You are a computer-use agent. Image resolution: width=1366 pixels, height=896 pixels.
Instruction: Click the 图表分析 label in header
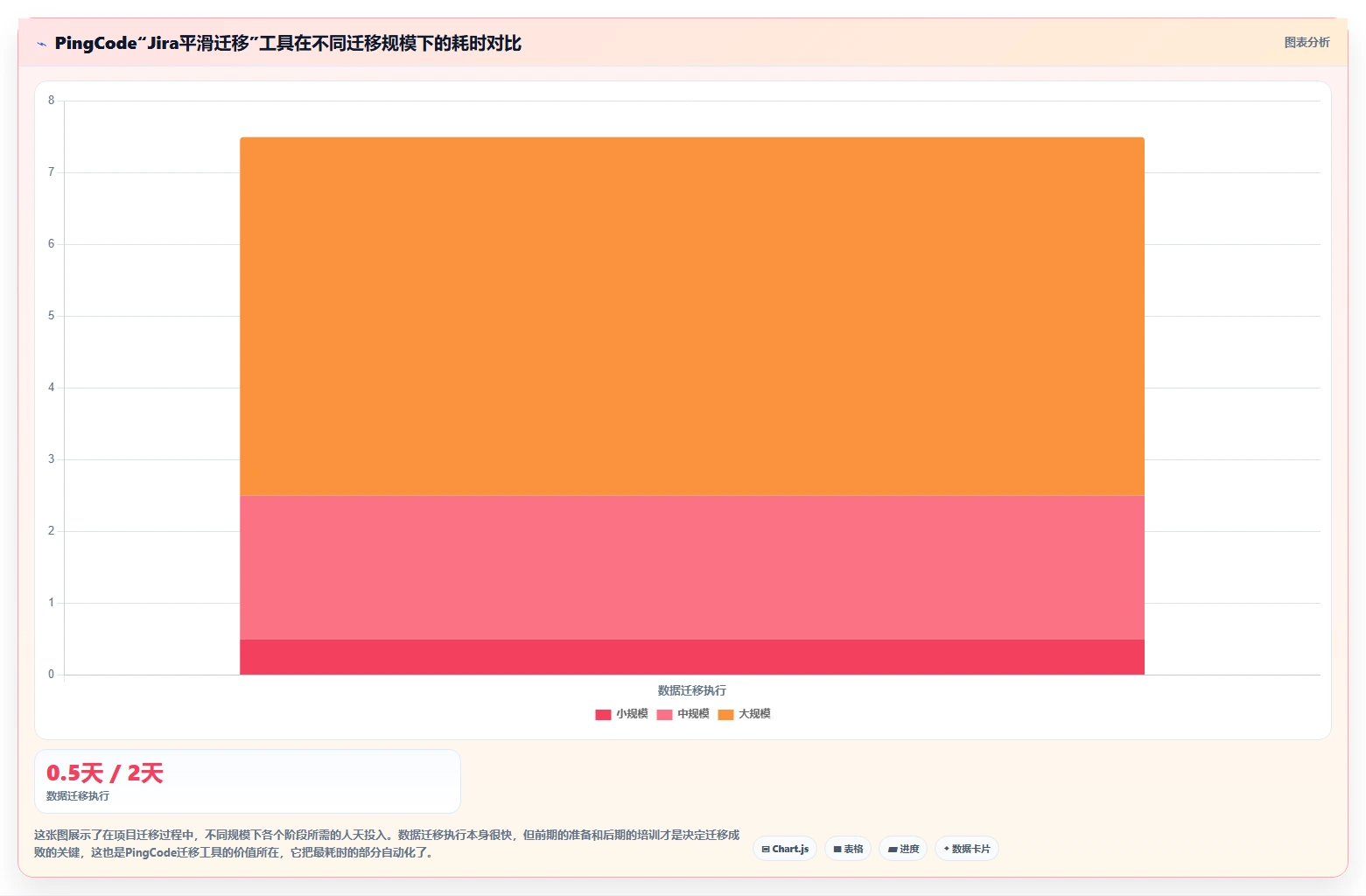tap(1306, 42)
